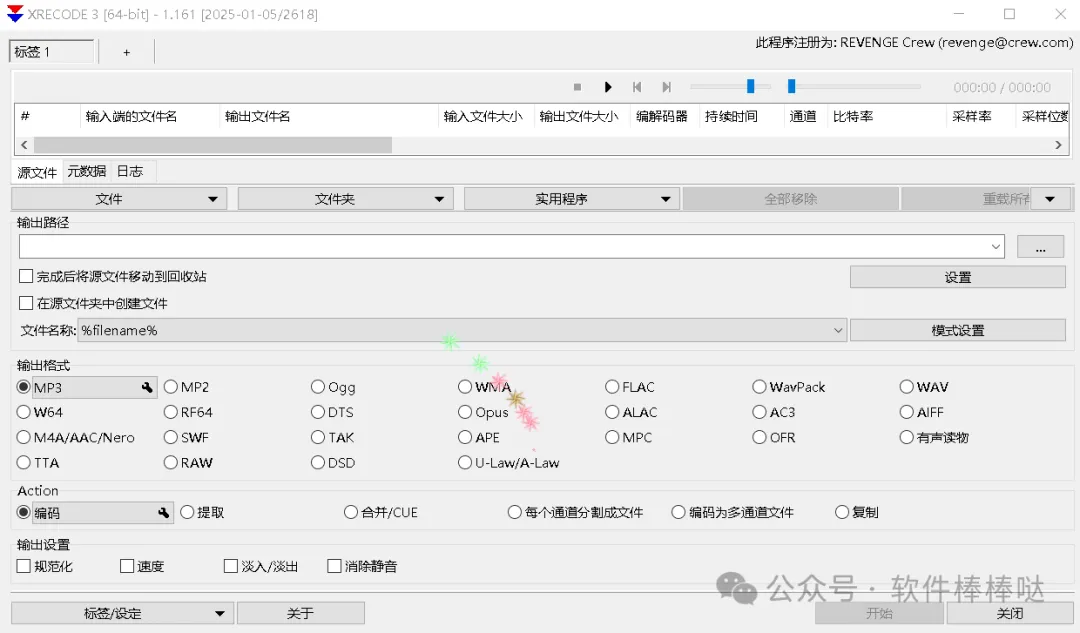Screen dimensions: 1080x633
Task: Select the 标签 1 tab
Action: pos(52,52)
